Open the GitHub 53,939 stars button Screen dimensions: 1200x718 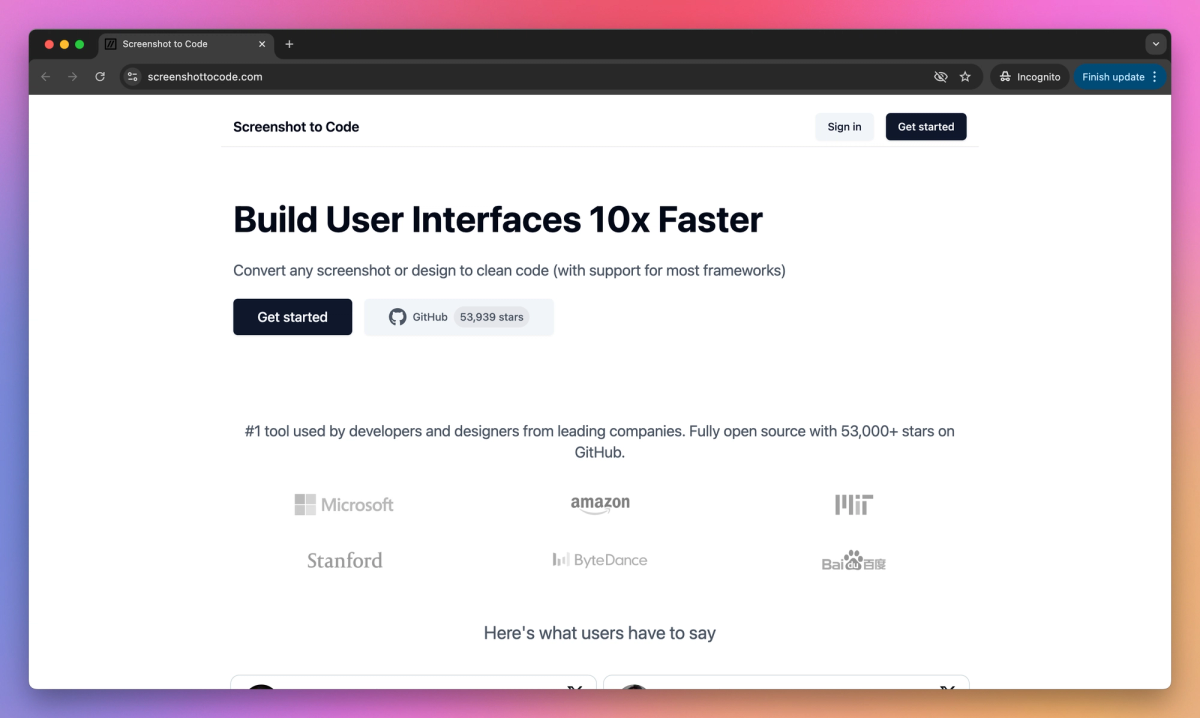pos(459,317)
